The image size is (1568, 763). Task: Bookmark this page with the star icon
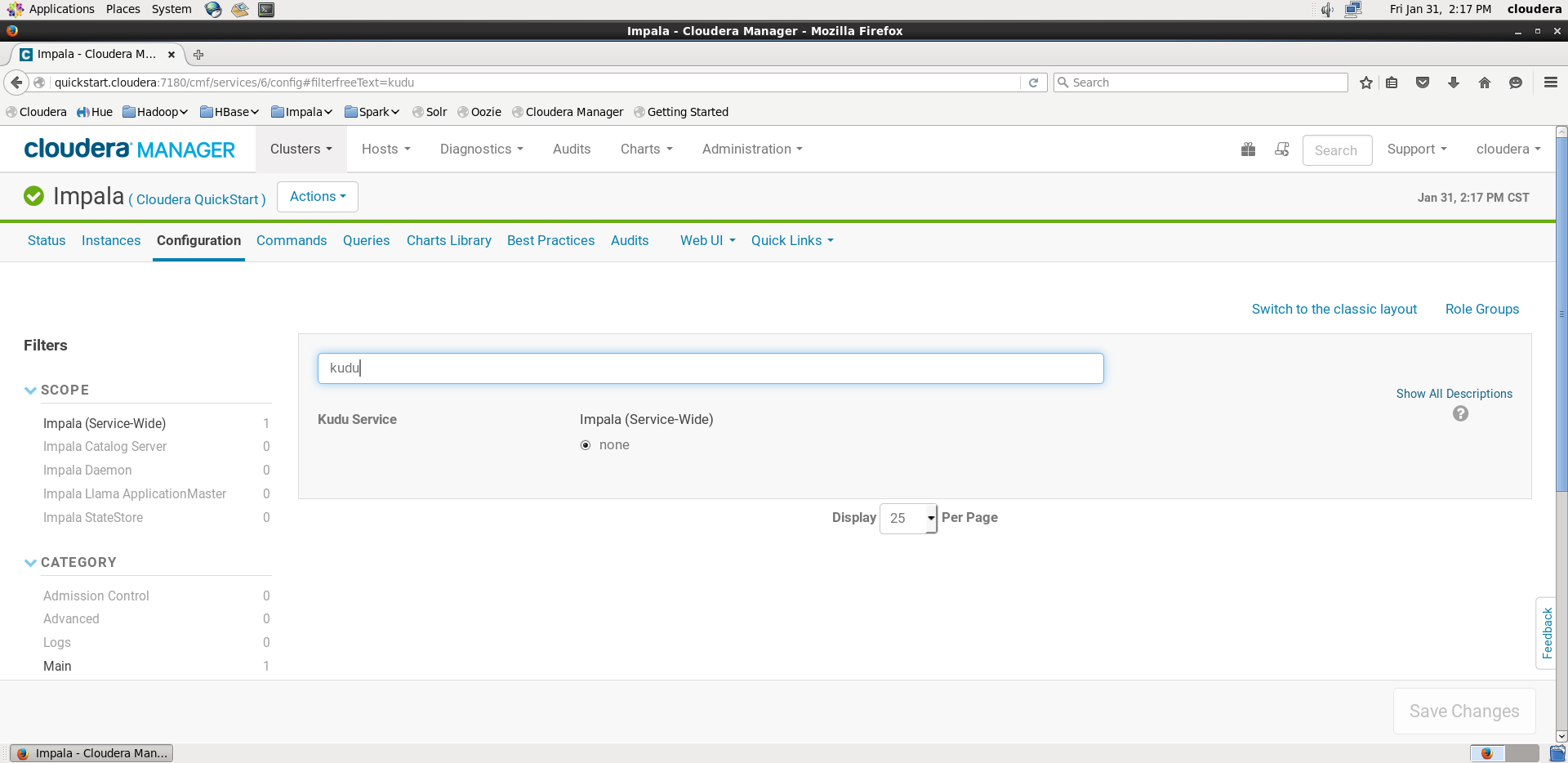[x=1365, y=83]
